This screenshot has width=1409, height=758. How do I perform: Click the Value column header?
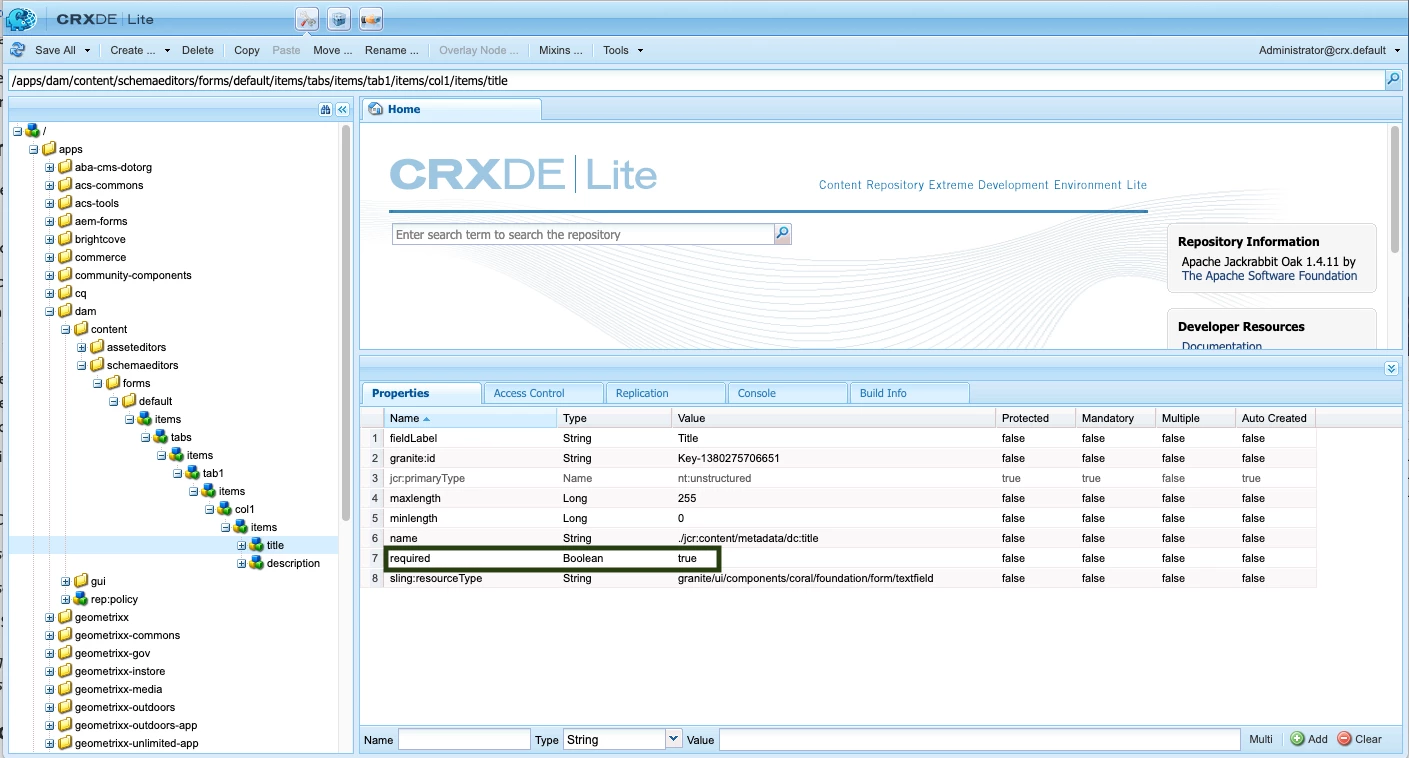[834, 418]
